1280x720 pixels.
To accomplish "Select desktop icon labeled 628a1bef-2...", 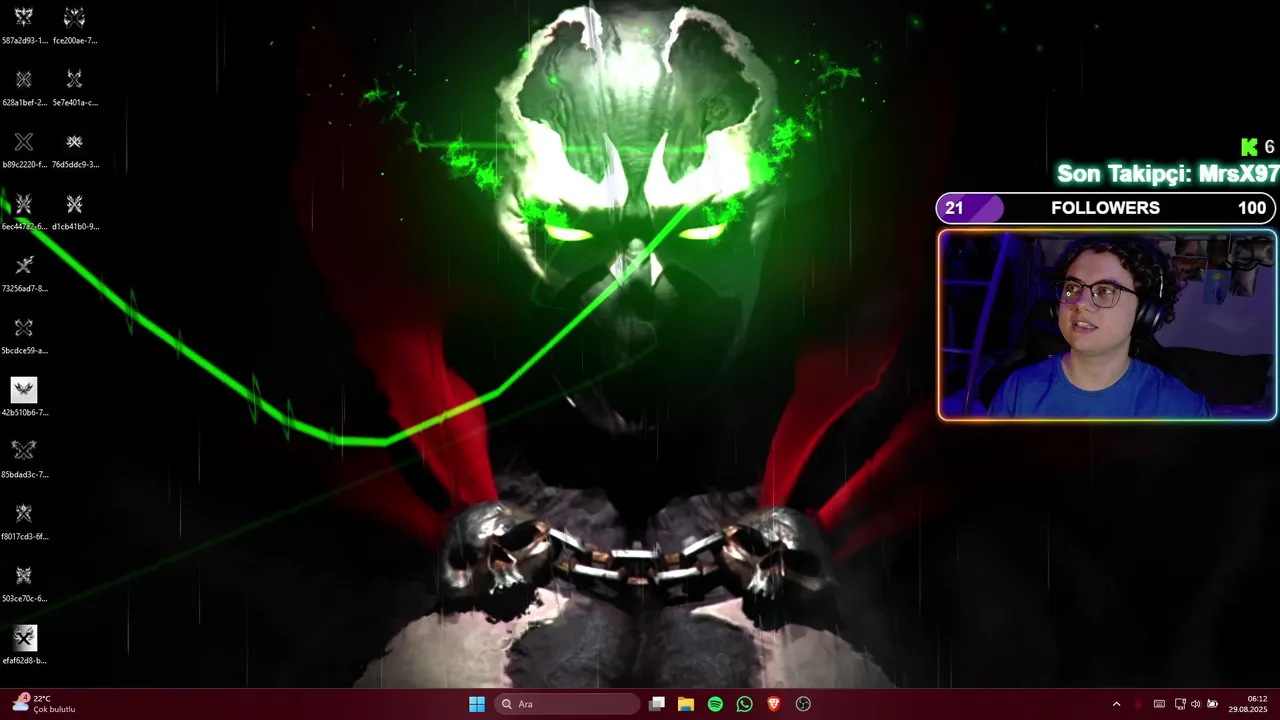I will pyautogui.click(x=24, y=87).
